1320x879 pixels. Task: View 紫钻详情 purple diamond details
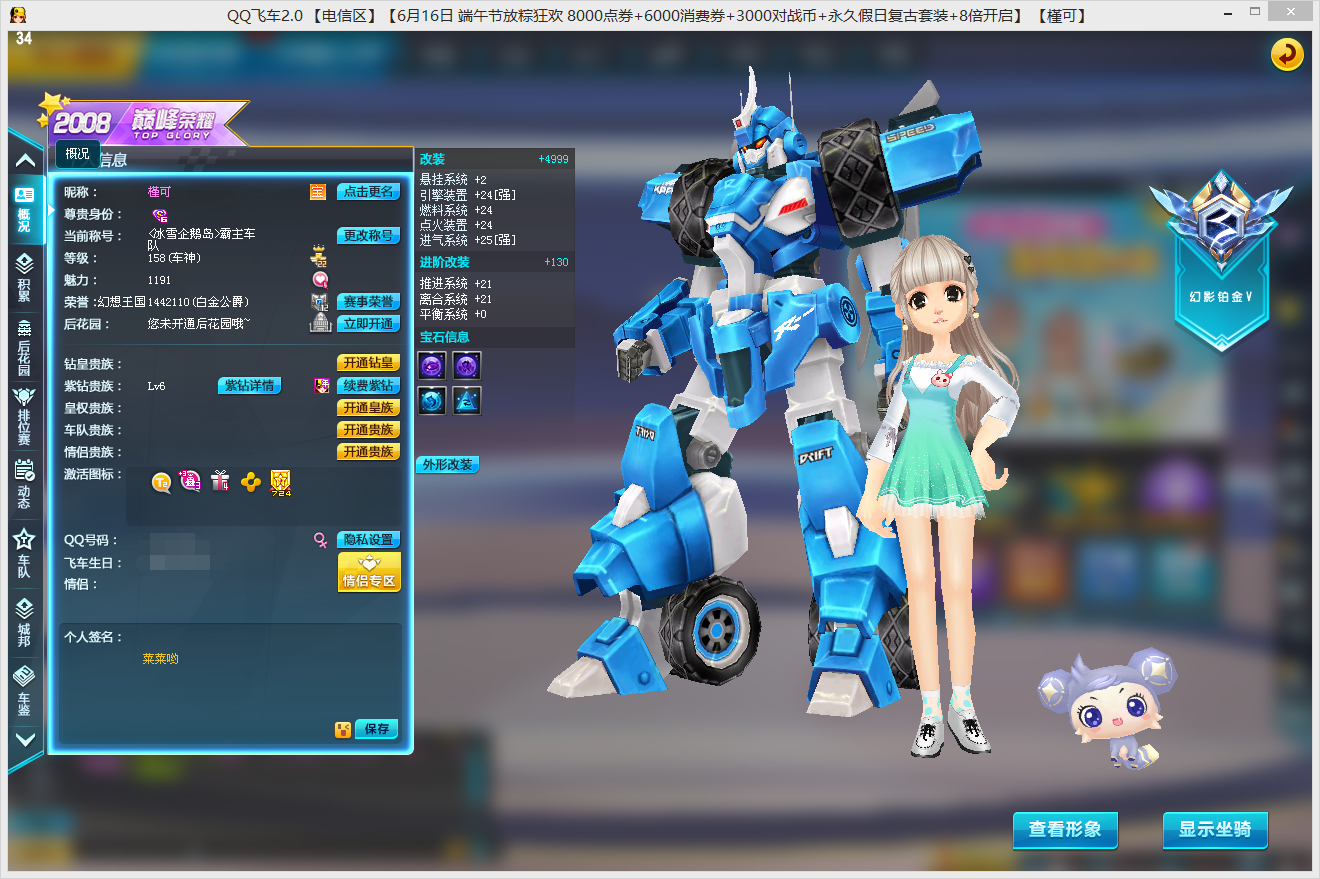(250, 386)
